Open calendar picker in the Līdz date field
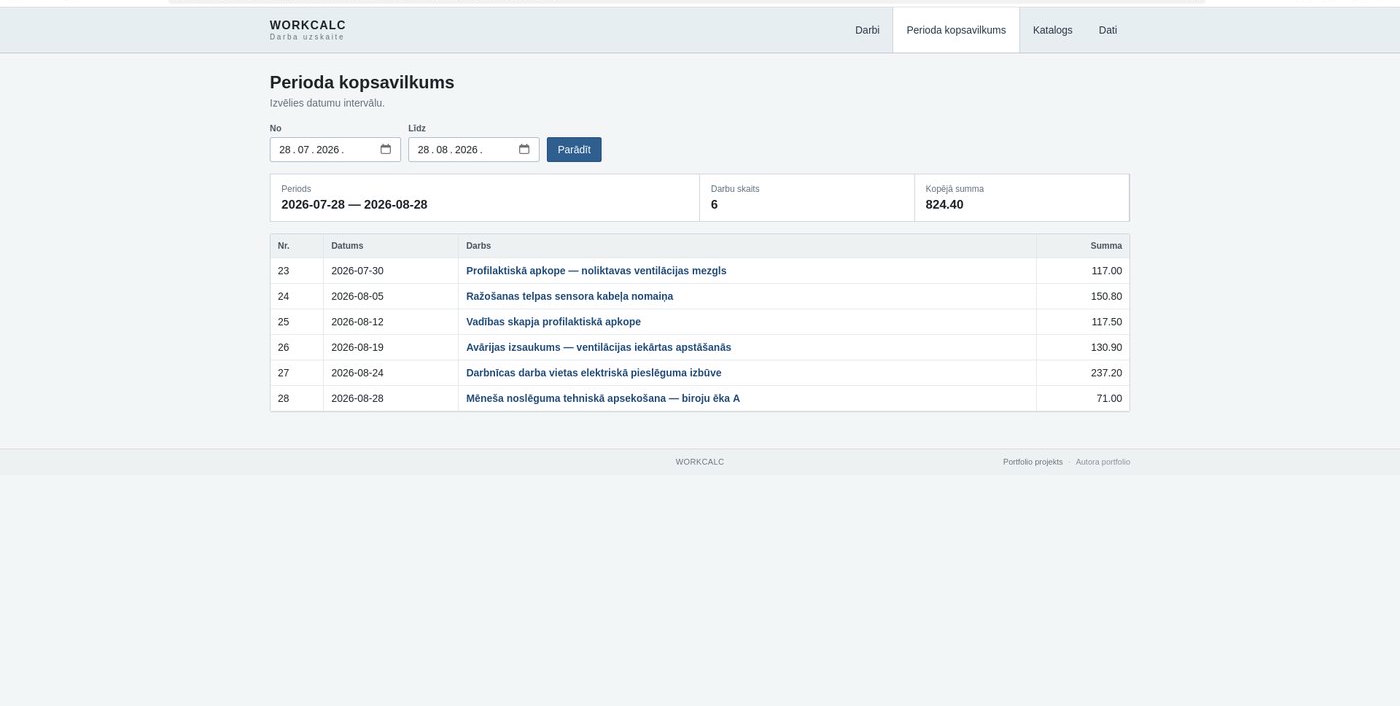 click(x=524, y=150)
